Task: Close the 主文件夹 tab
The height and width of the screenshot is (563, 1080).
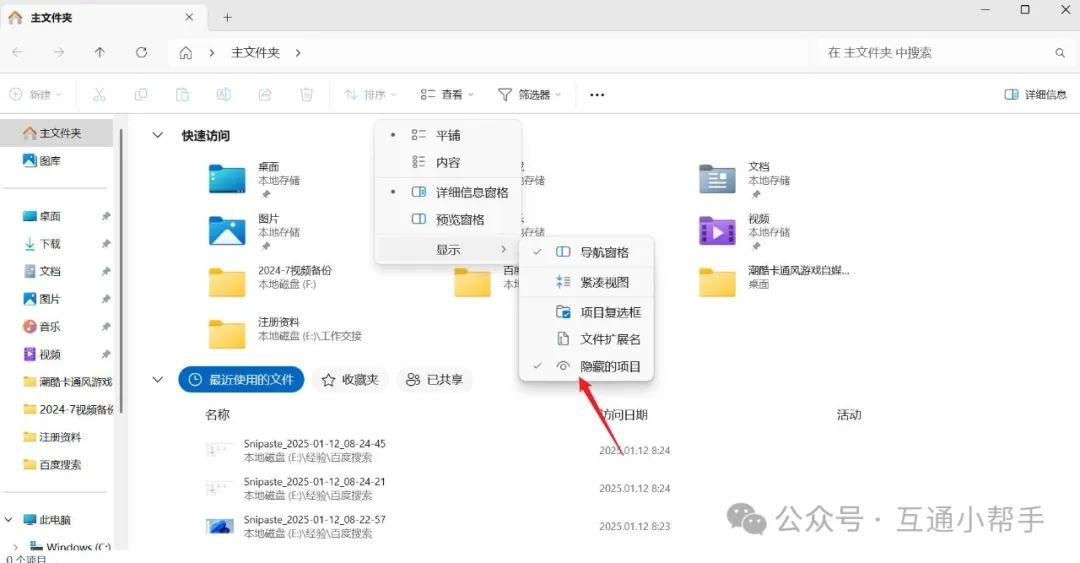Action: click(x=189, y=17)
